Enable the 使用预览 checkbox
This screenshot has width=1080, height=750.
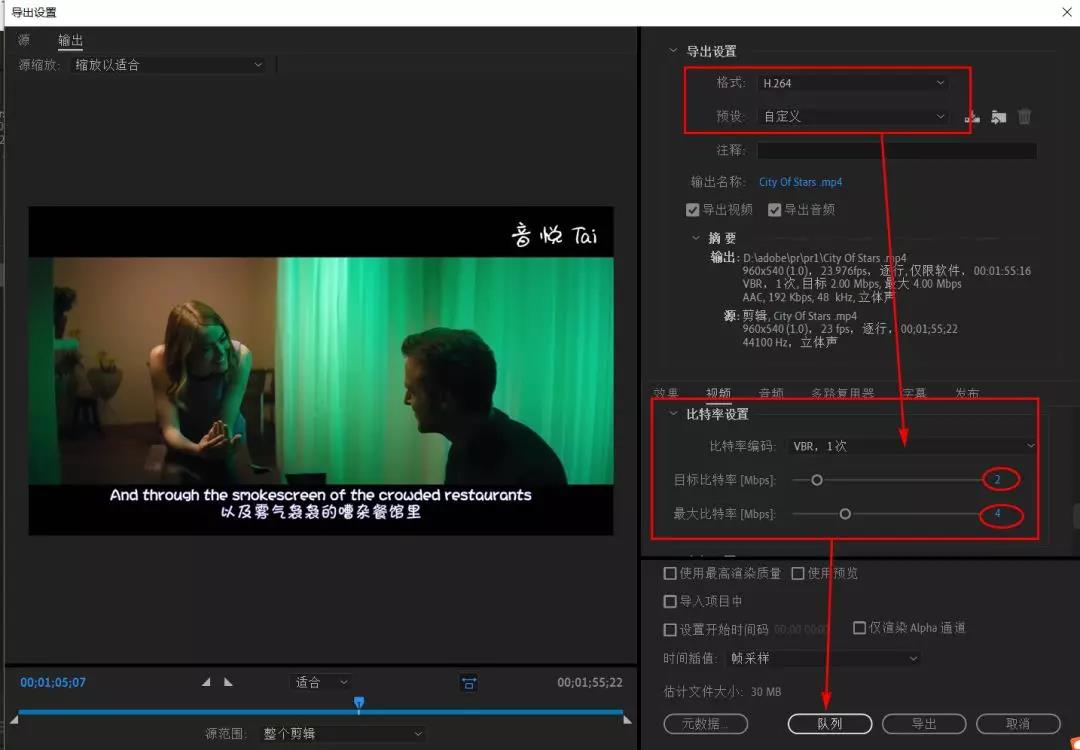click(798, 573)
